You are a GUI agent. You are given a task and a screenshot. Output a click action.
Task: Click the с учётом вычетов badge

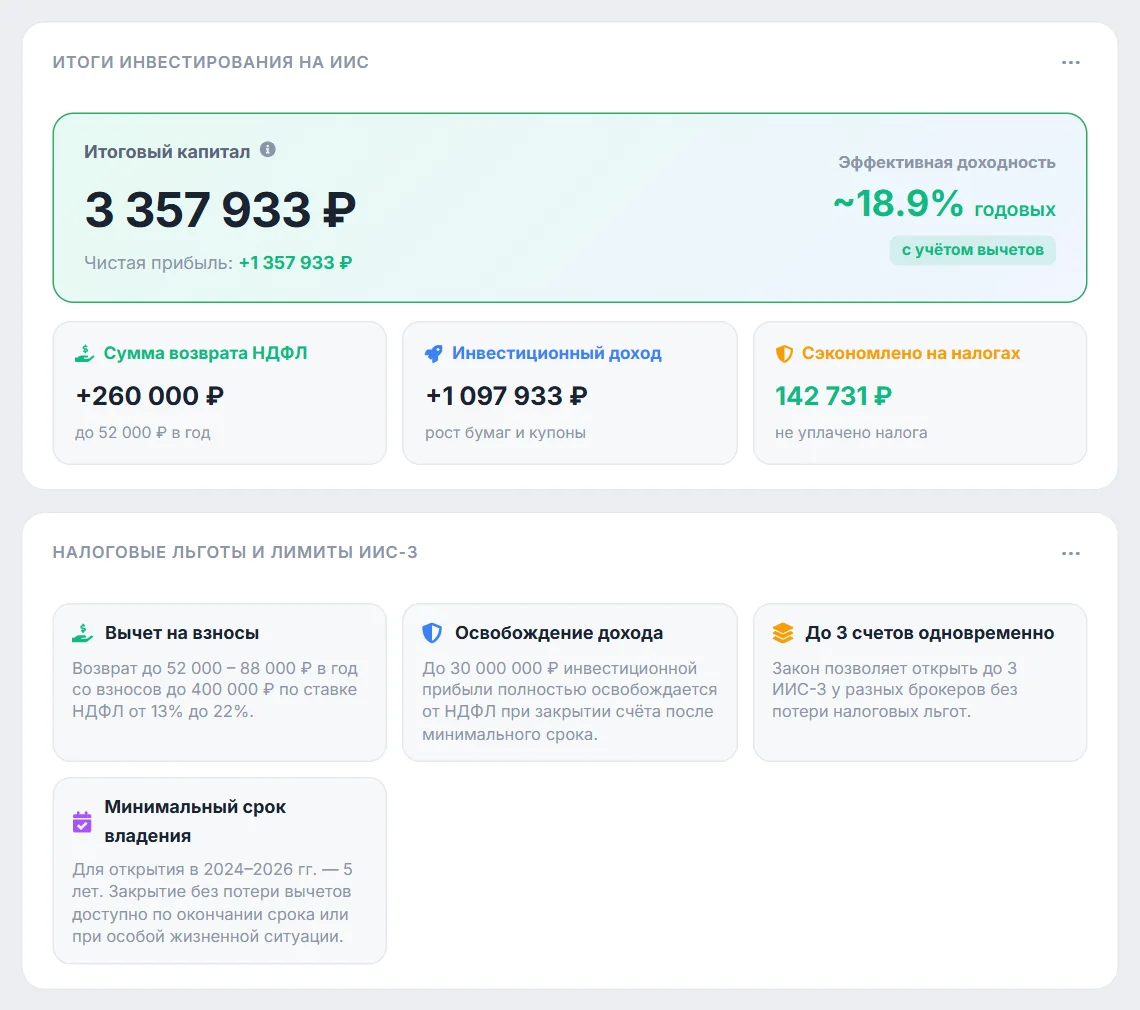[x=972, y=250]
